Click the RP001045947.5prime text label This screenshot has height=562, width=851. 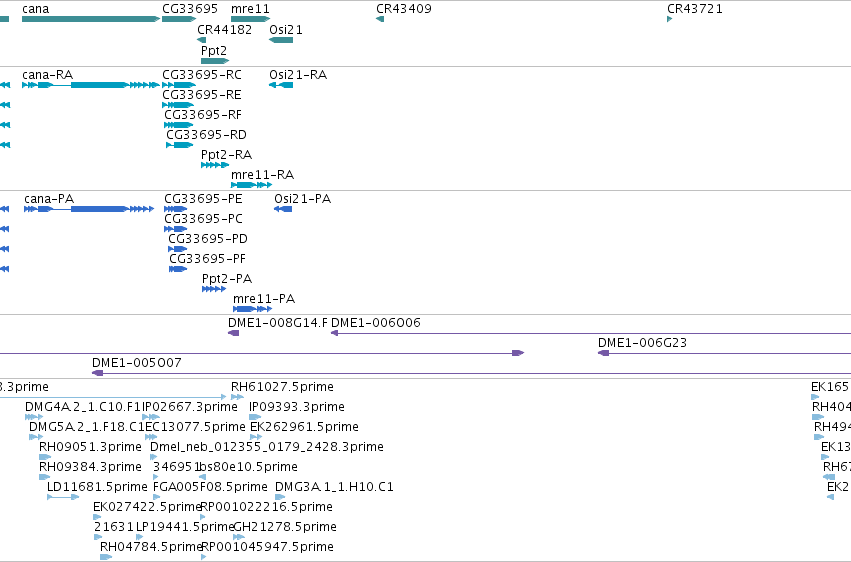(267, 547)
